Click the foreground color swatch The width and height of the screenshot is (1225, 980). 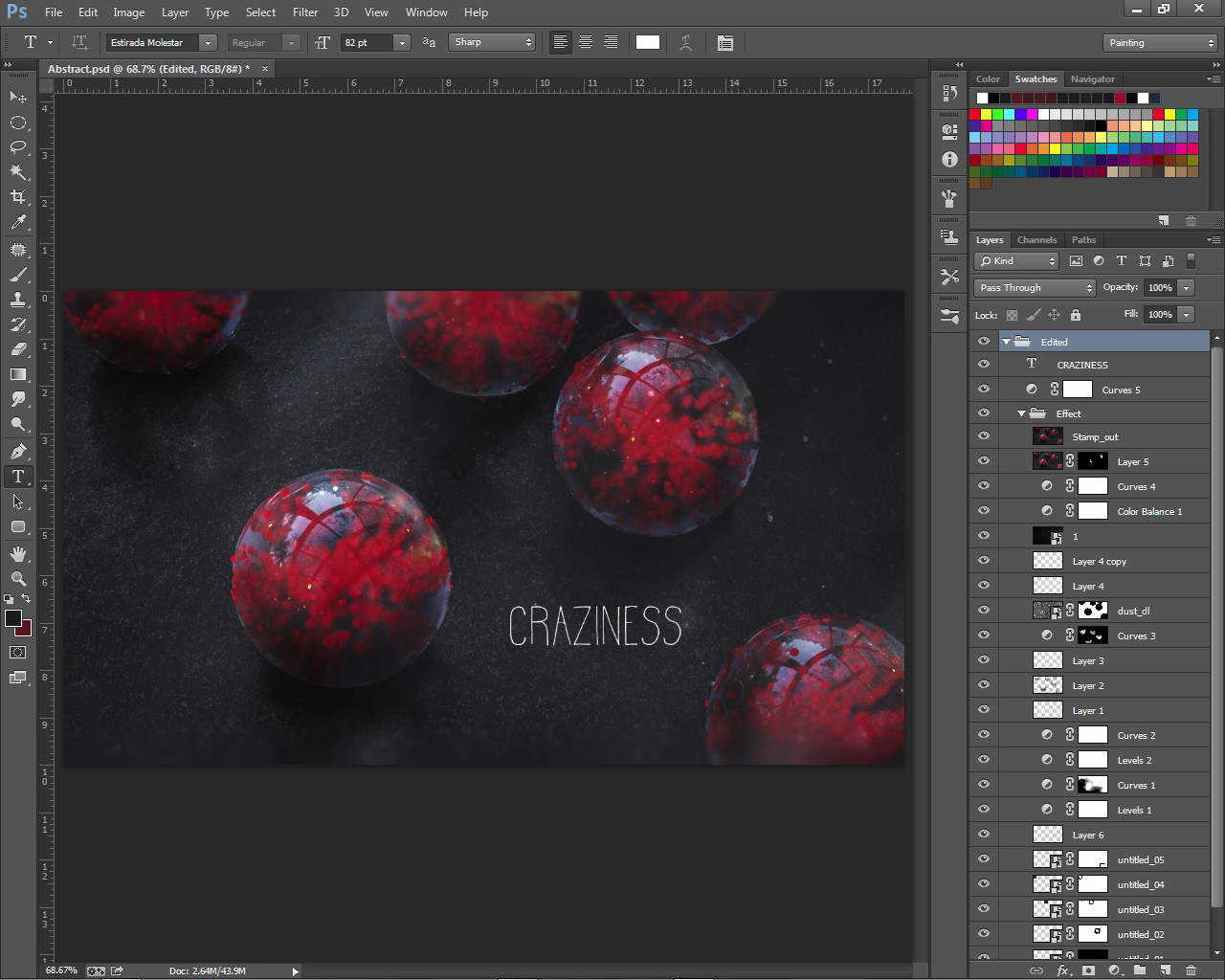click(13, 618)
